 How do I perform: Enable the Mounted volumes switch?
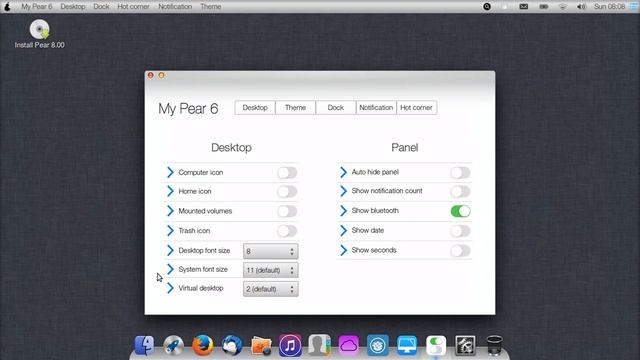point(287,211)
